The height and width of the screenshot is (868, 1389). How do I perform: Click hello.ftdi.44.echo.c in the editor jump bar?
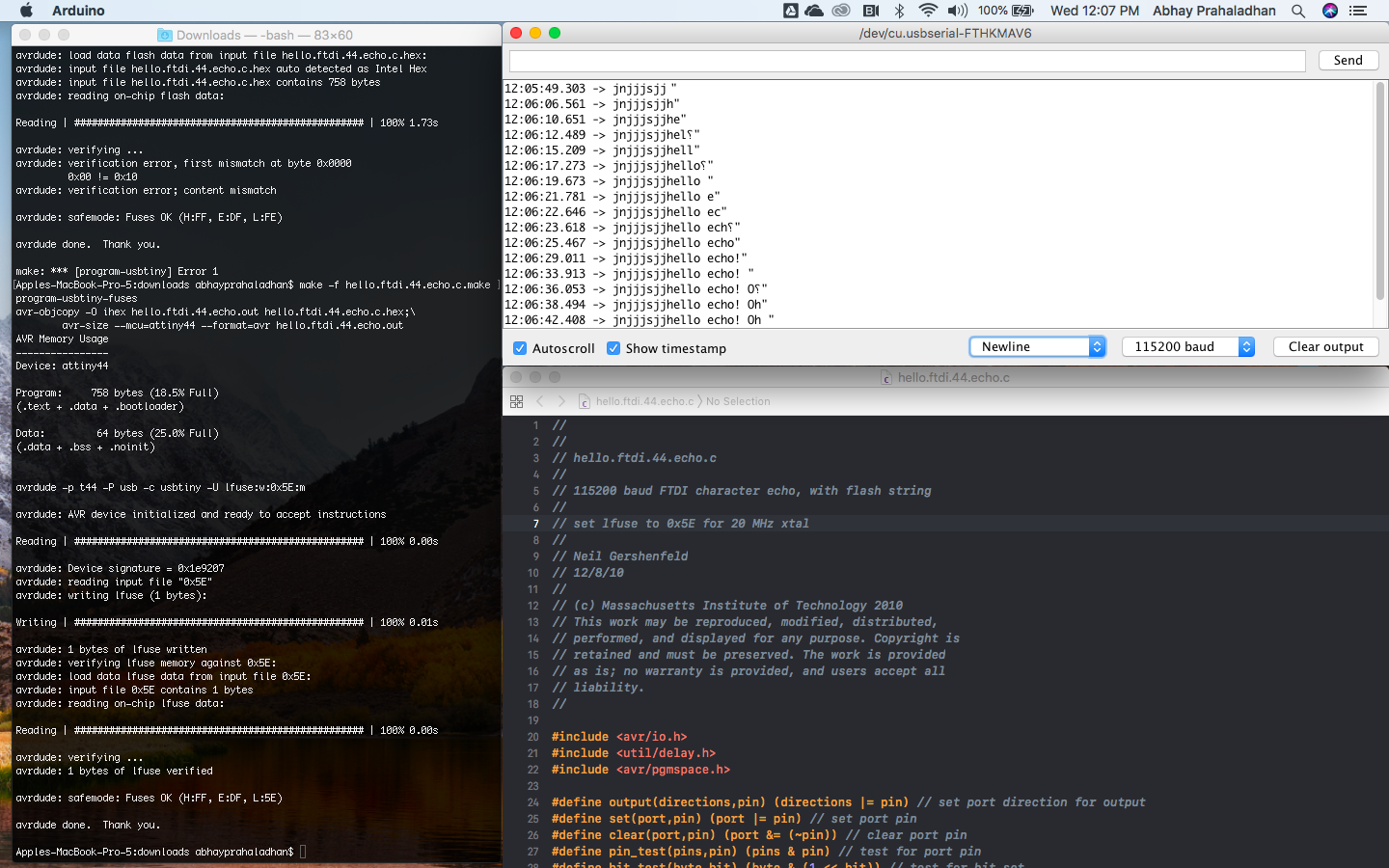pyautogui.click(x=644, y=401)
